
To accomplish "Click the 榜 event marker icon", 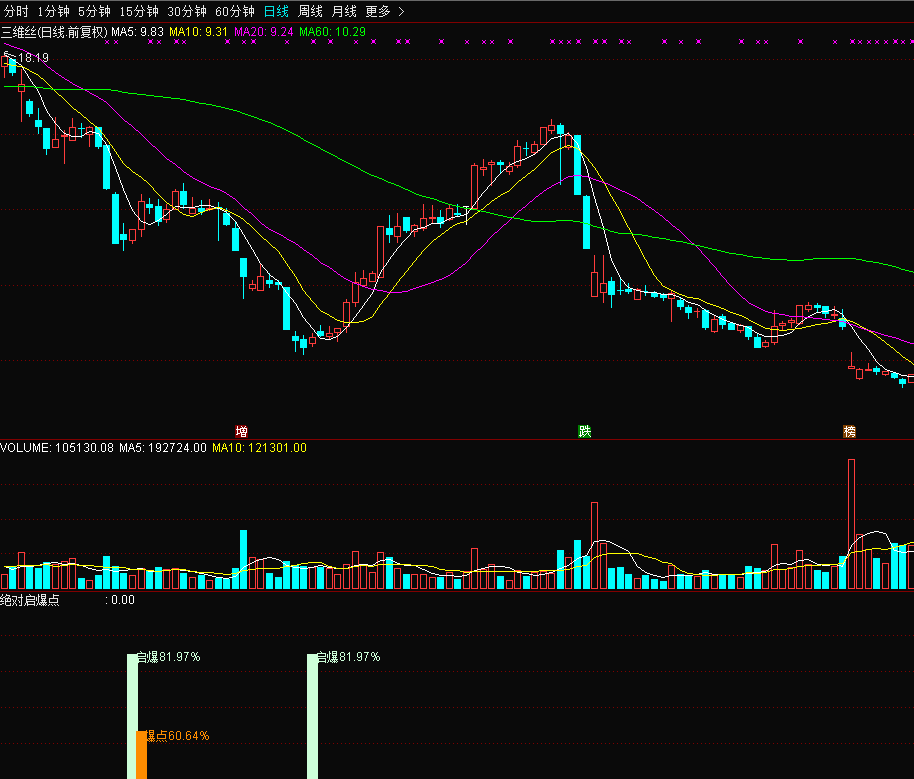I will [850, 431].
